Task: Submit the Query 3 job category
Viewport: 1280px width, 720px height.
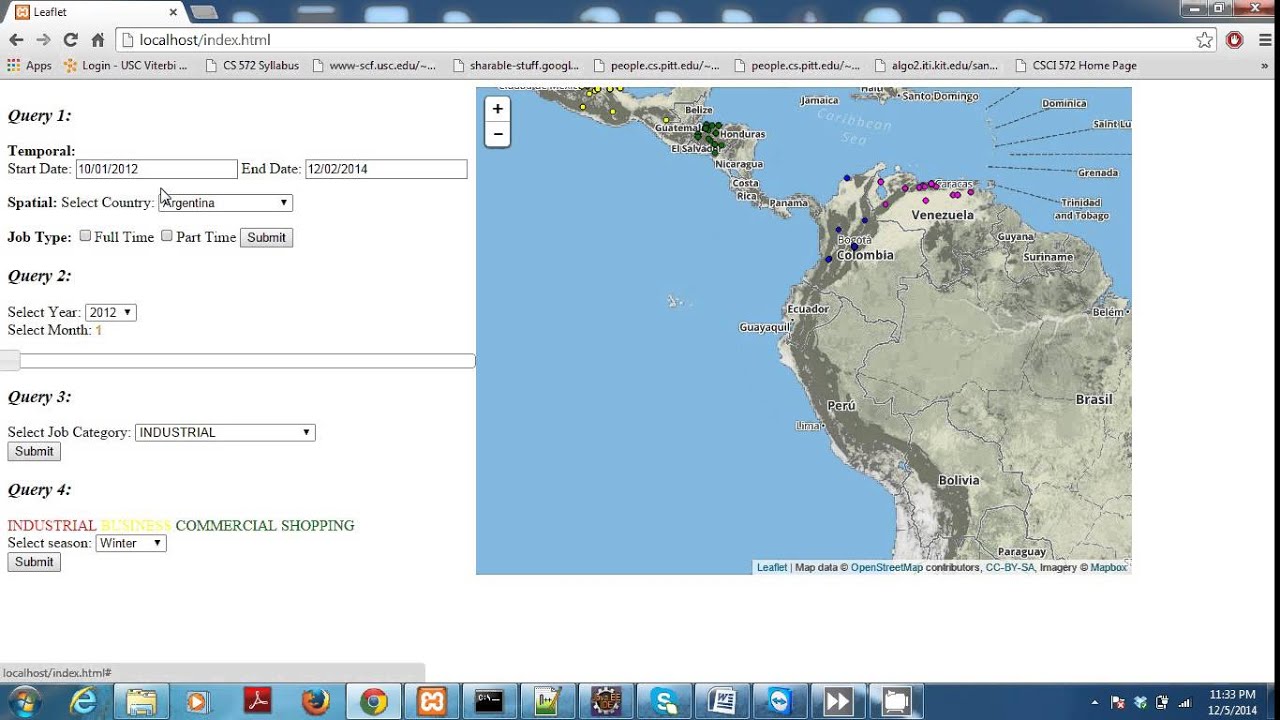Action: click(34, 452)
